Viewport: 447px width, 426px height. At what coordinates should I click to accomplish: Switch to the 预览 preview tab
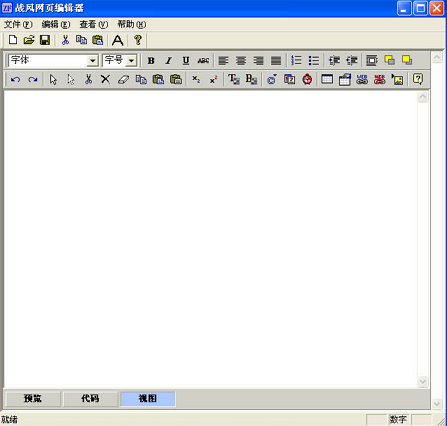[33, 398]
